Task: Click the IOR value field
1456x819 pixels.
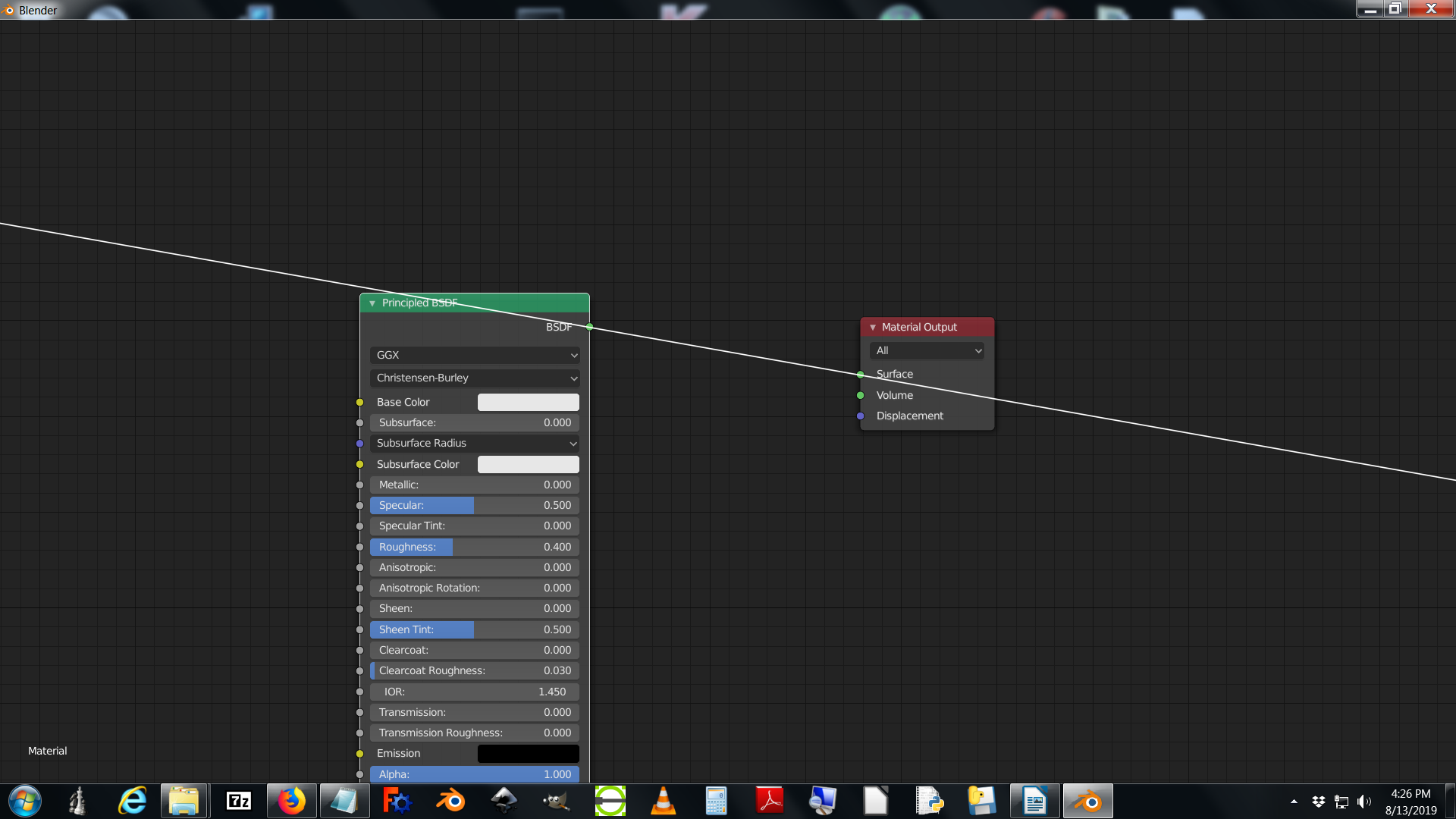Action: click(x=474, y=692)
